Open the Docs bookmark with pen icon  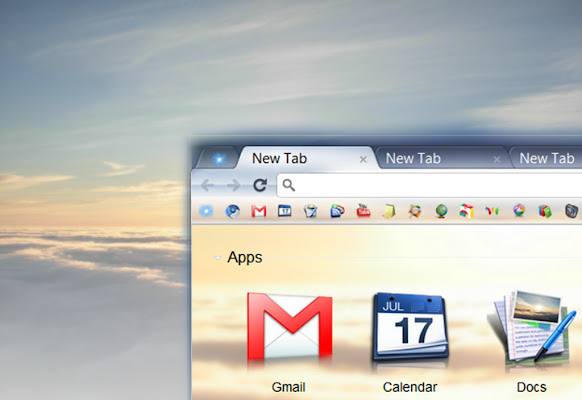click(x=311, y=211)
